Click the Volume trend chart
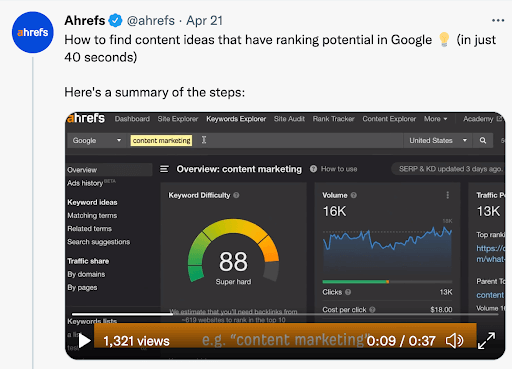Image resolution: width=512 pixels, height=369 pixels. [387, 247]
